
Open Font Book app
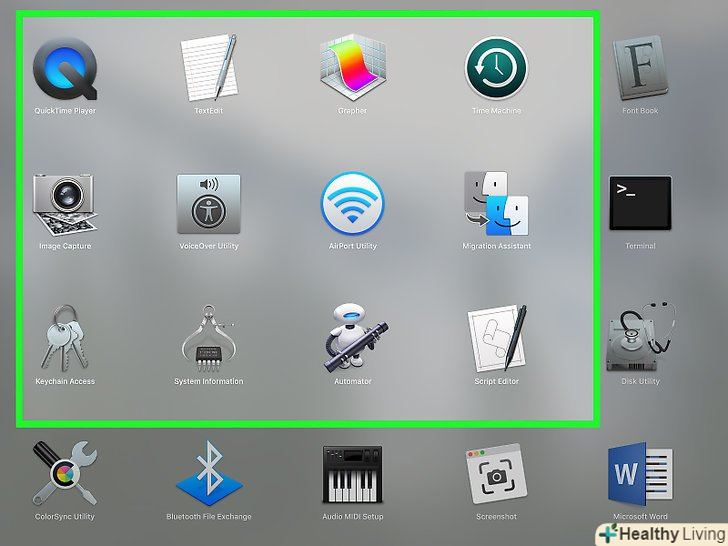[640, 68]
